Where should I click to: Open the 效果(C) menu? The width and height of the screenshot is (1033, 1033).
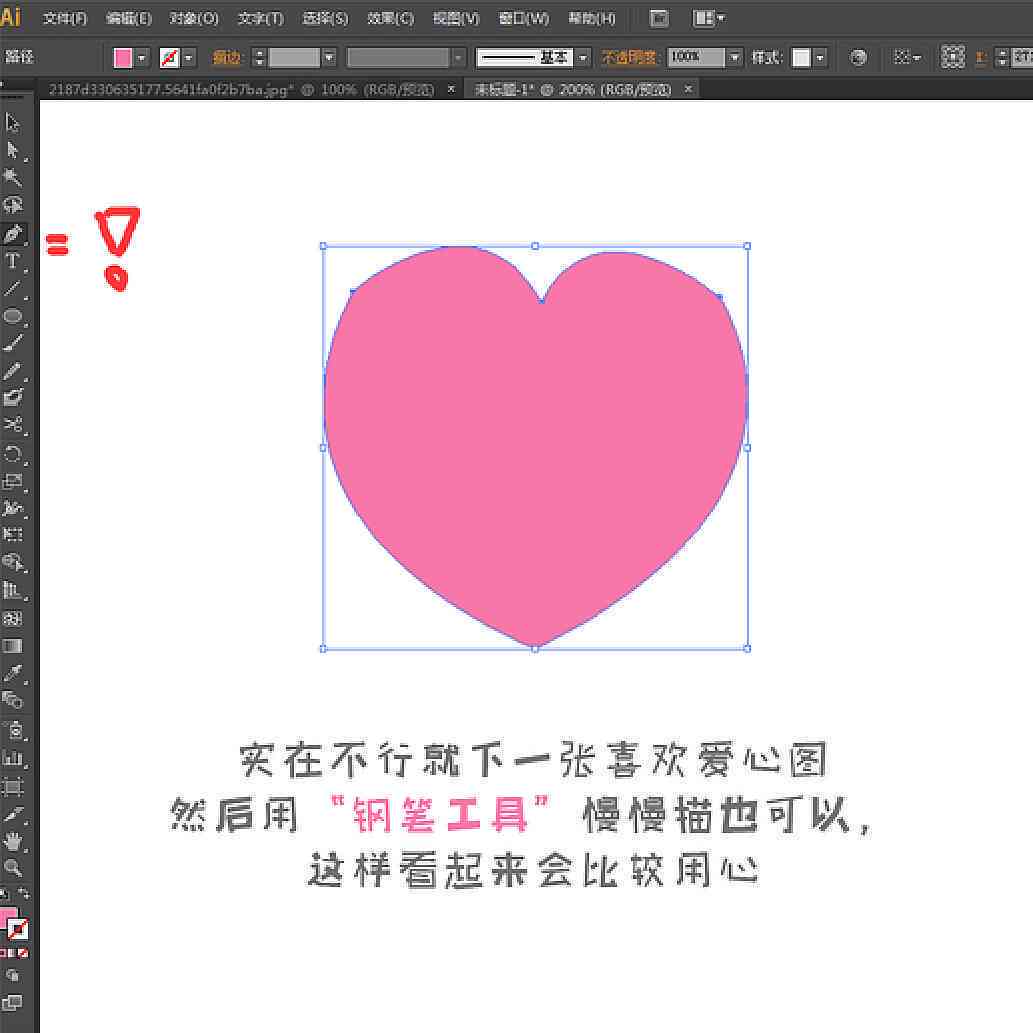[390, 18]
